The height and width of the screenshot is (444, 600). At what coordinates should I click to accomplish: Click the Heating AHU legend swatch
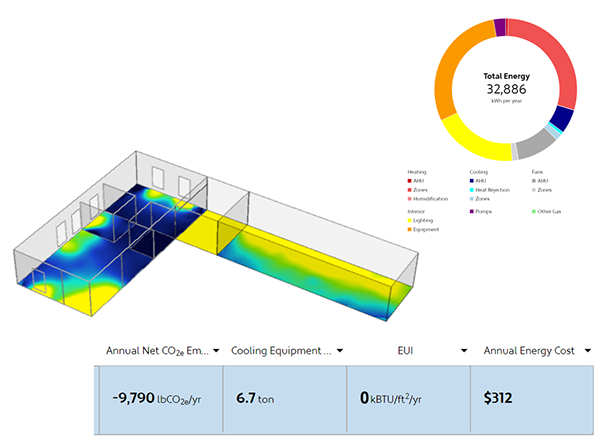pos(410,180)
